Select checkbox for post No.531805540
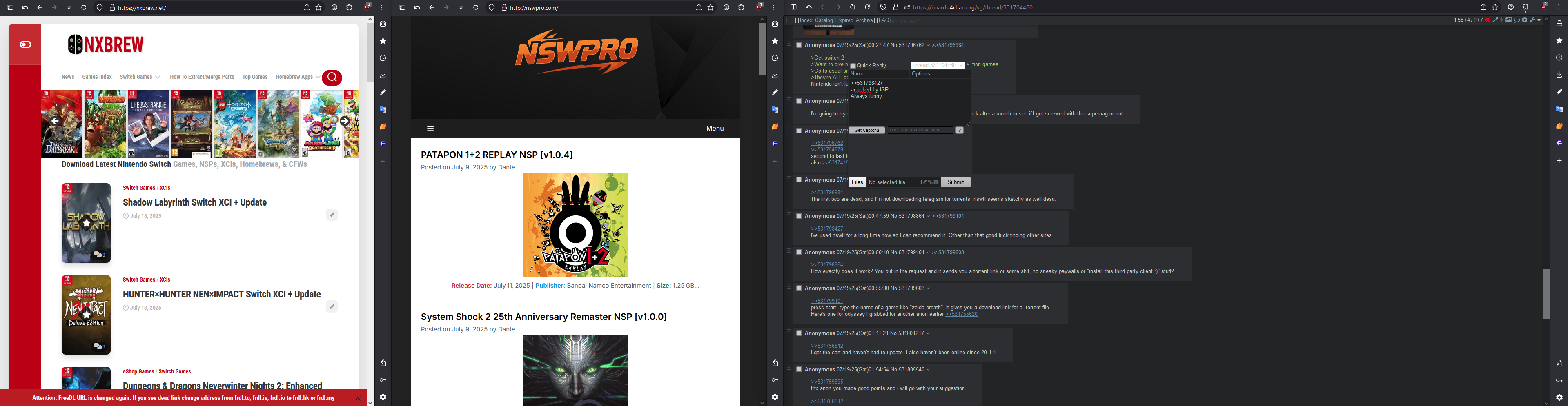Screen dimensions: 1568x406 [x=799, y=369]
